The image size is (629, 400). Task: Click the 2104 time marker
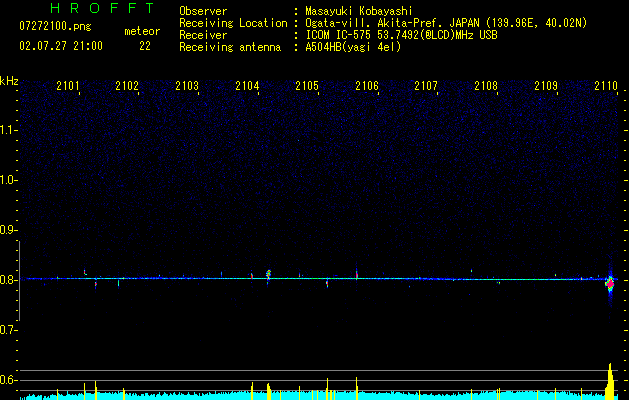tap(247, 85)
